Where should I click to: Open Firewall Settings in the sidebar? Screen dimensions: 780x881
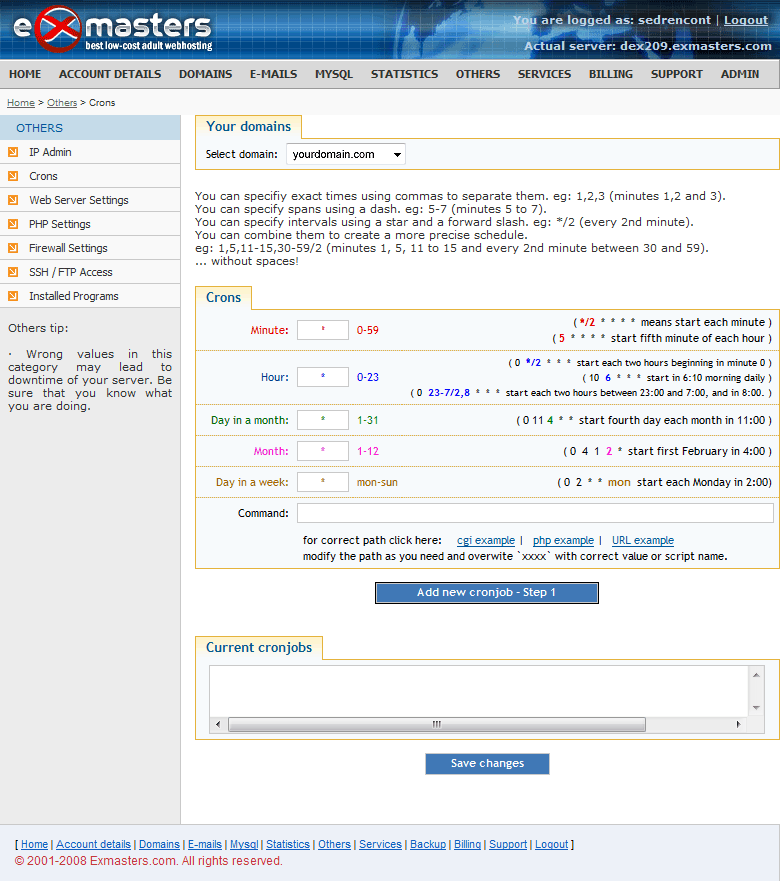pos(68,248)
